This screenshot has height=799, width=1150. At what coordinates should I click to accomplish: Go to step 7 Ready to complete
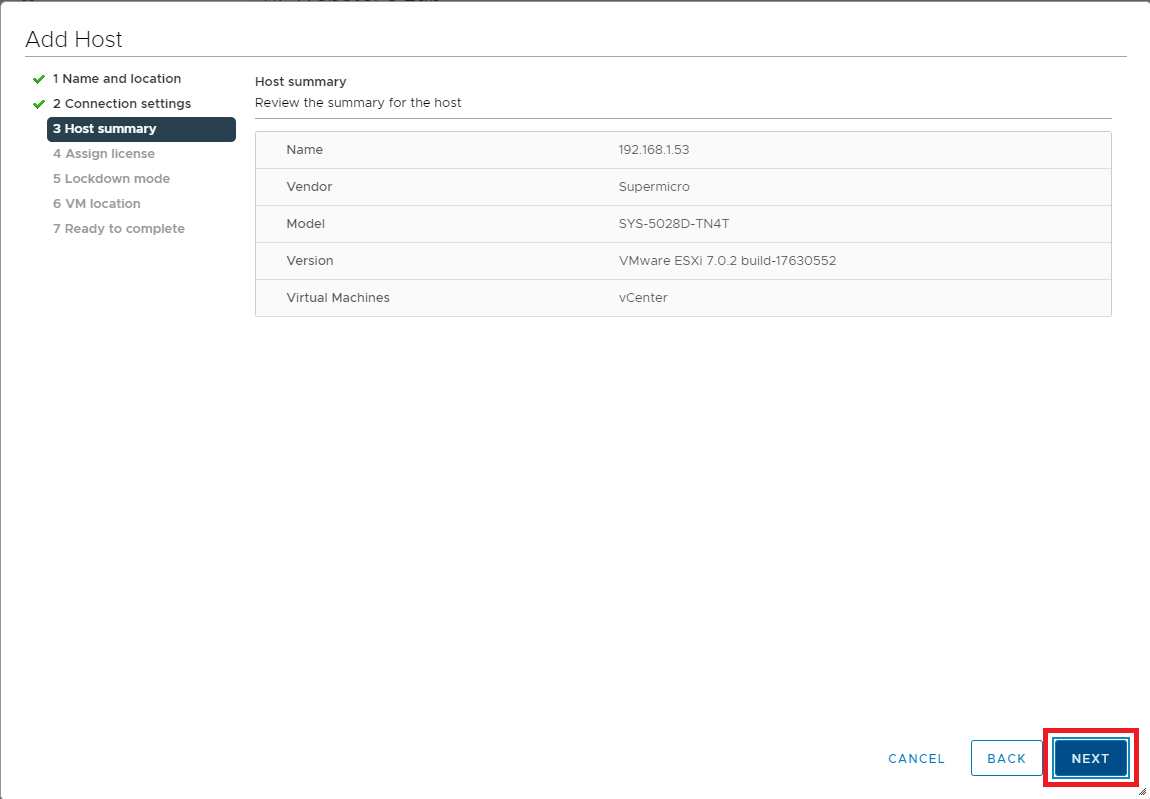click(x=119, y=229)
